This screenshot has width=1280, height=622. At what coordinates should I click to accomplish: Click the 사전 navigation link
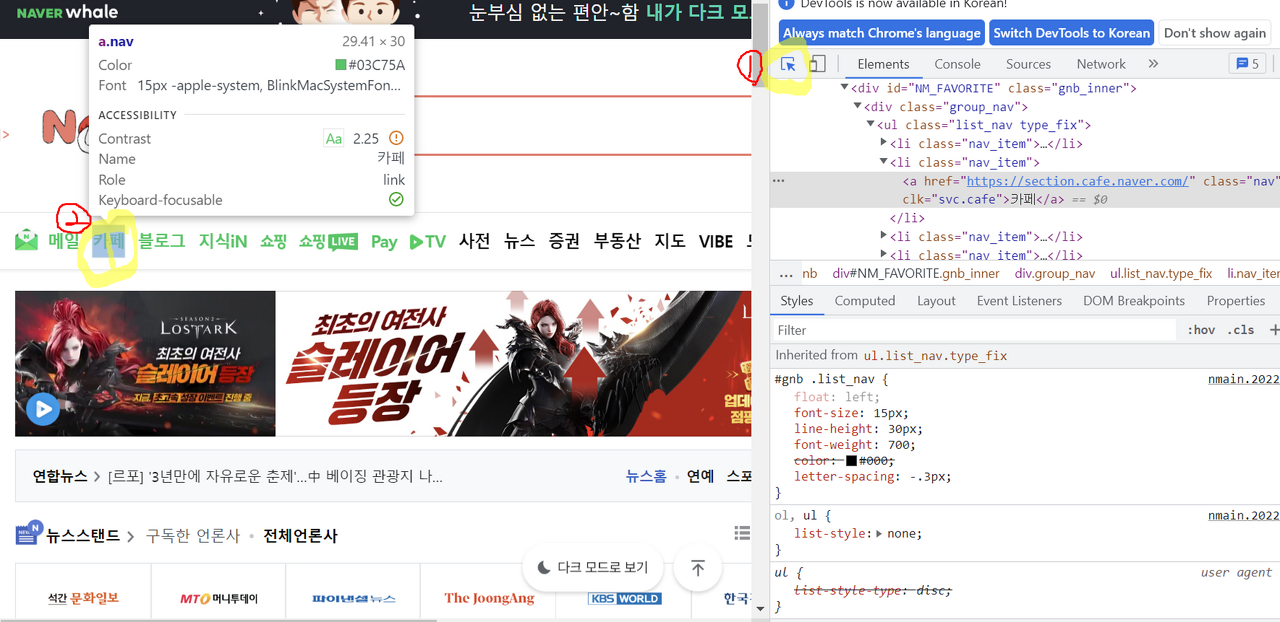tap(475, 241)
